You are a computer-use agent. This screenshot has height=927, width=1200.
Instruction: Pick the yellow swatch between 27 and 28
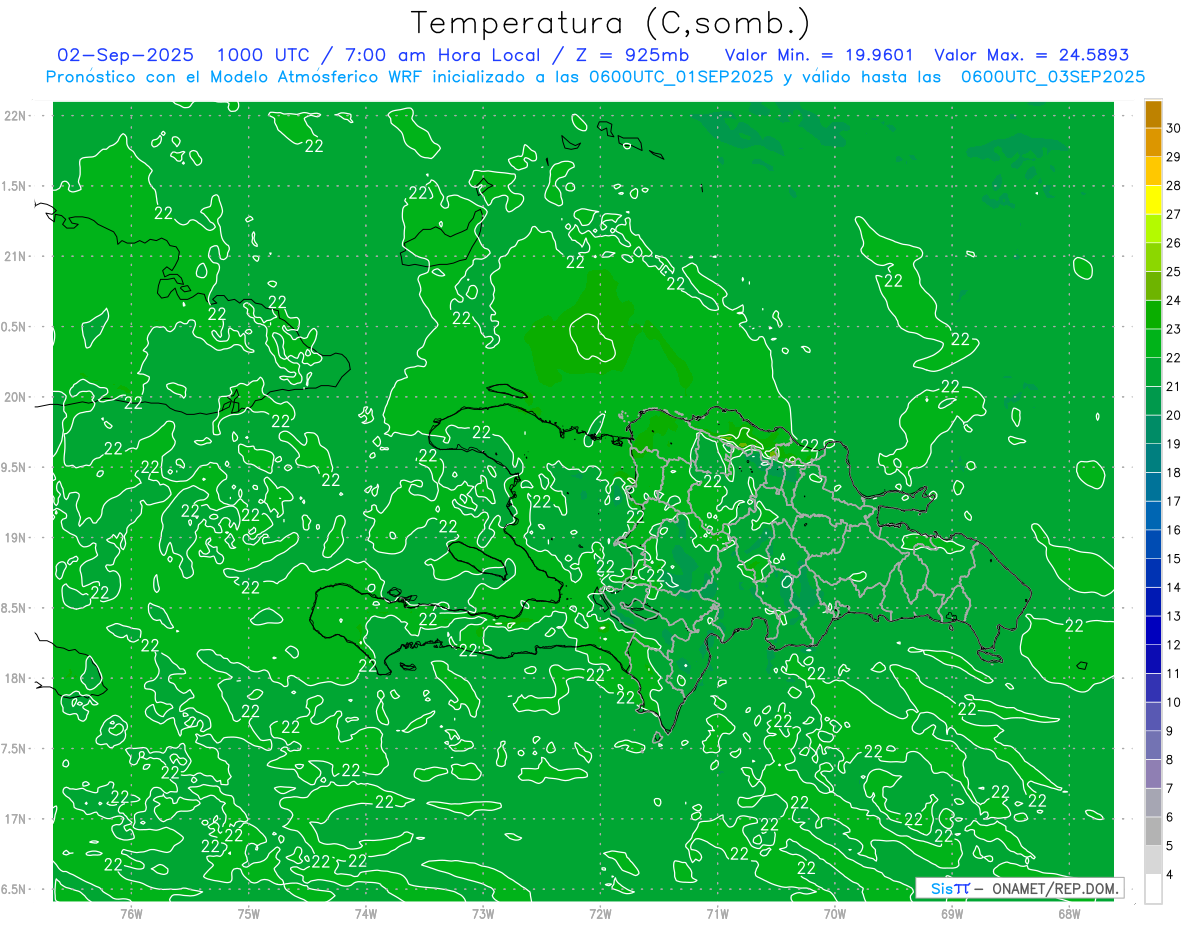(1153, 200)
